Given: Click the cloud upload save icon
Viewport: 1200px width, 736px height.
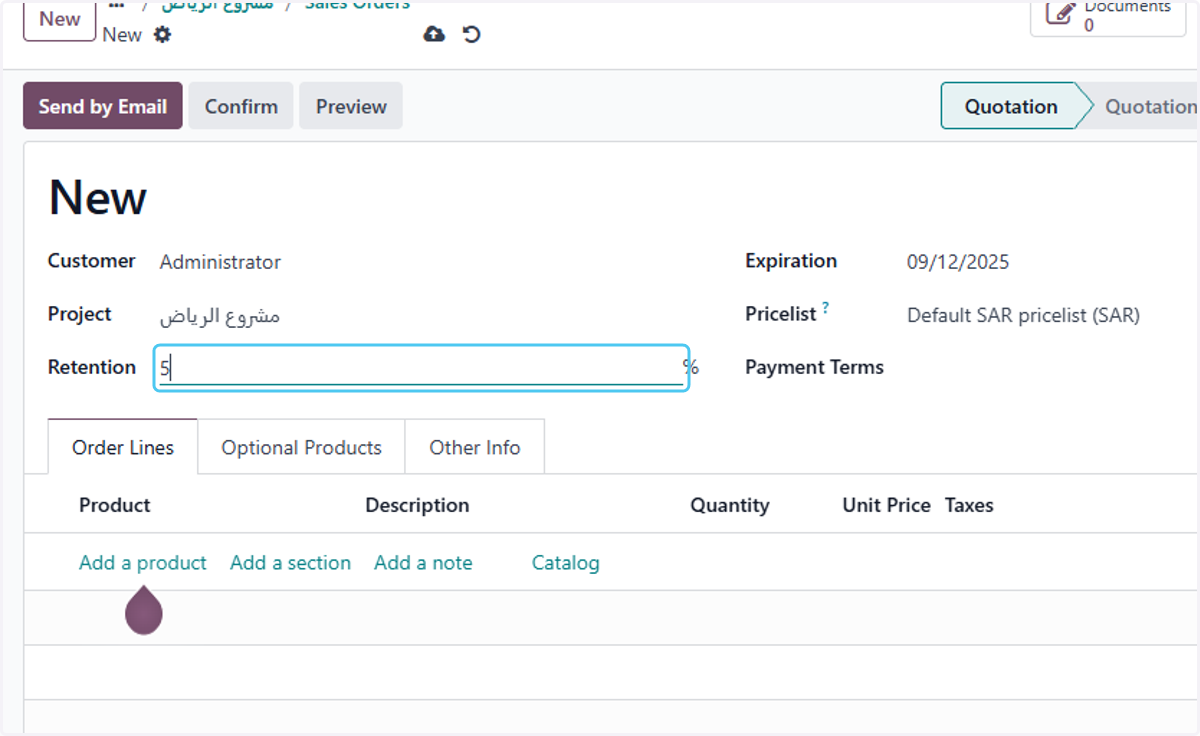Looking at the screenshot, I should click(434, 34).
